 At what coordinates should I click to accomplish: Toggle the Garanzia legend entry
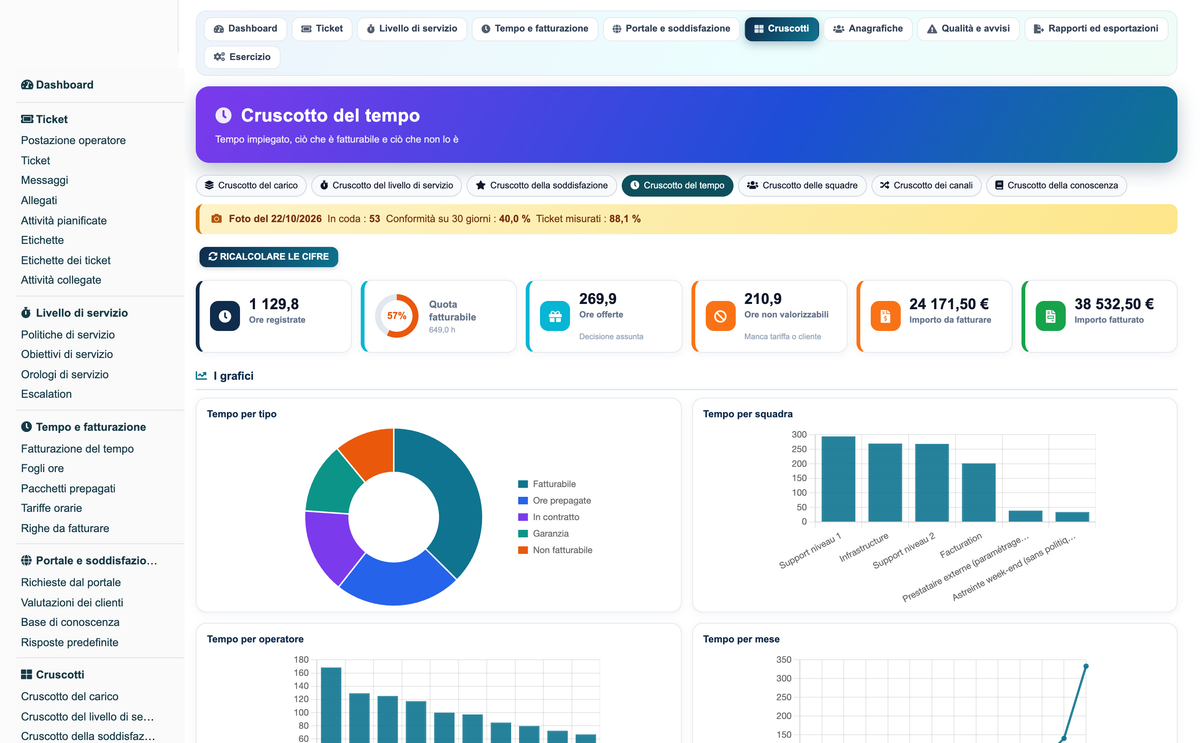click(543, 534)
